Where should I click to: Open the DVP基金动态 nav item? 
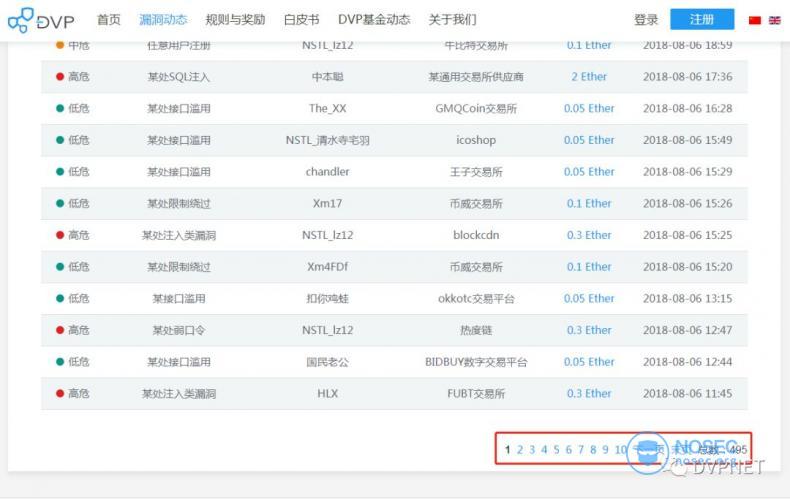374,20
